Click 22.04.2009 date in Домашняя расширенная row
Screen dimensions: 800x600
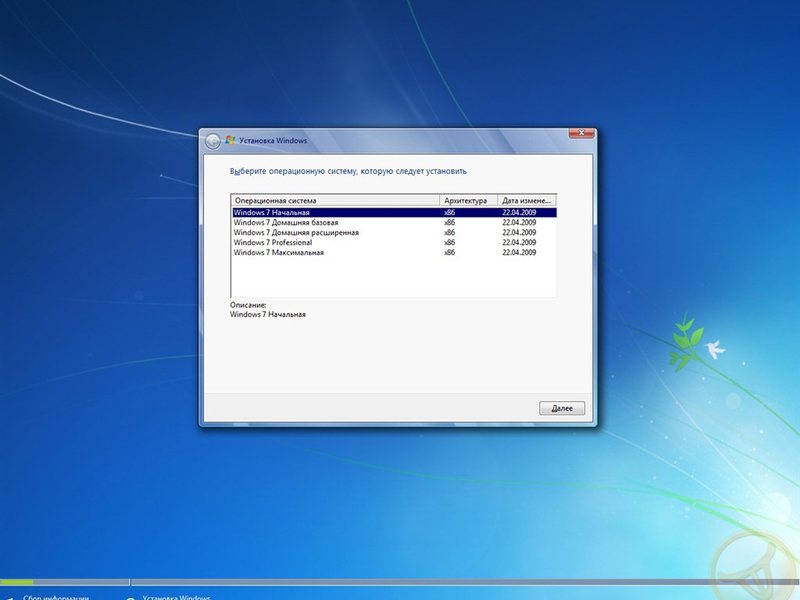[519, 233]
